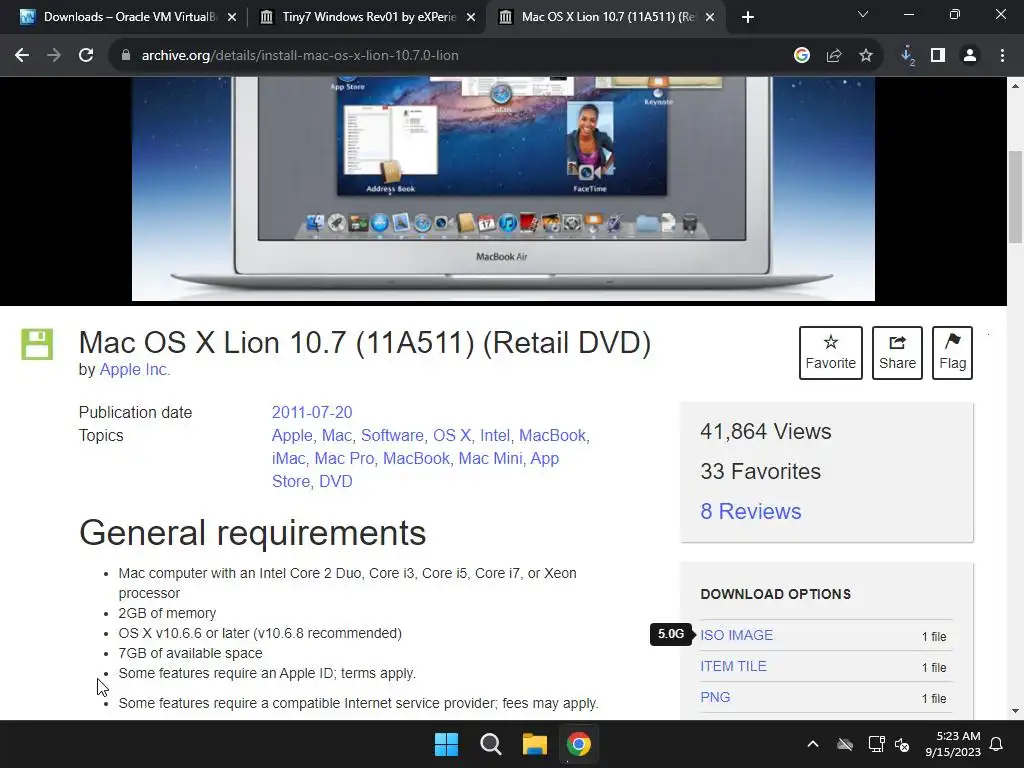Open the PNG download option
The image size is (1024, 768).
coord(715,697)
